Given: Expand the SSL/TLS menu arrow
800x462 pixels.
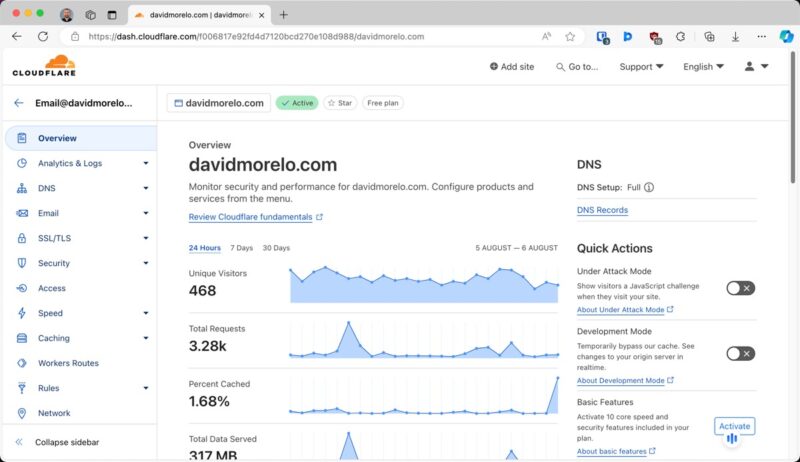Looking at the screenshot, I should [x=145, y=238].
